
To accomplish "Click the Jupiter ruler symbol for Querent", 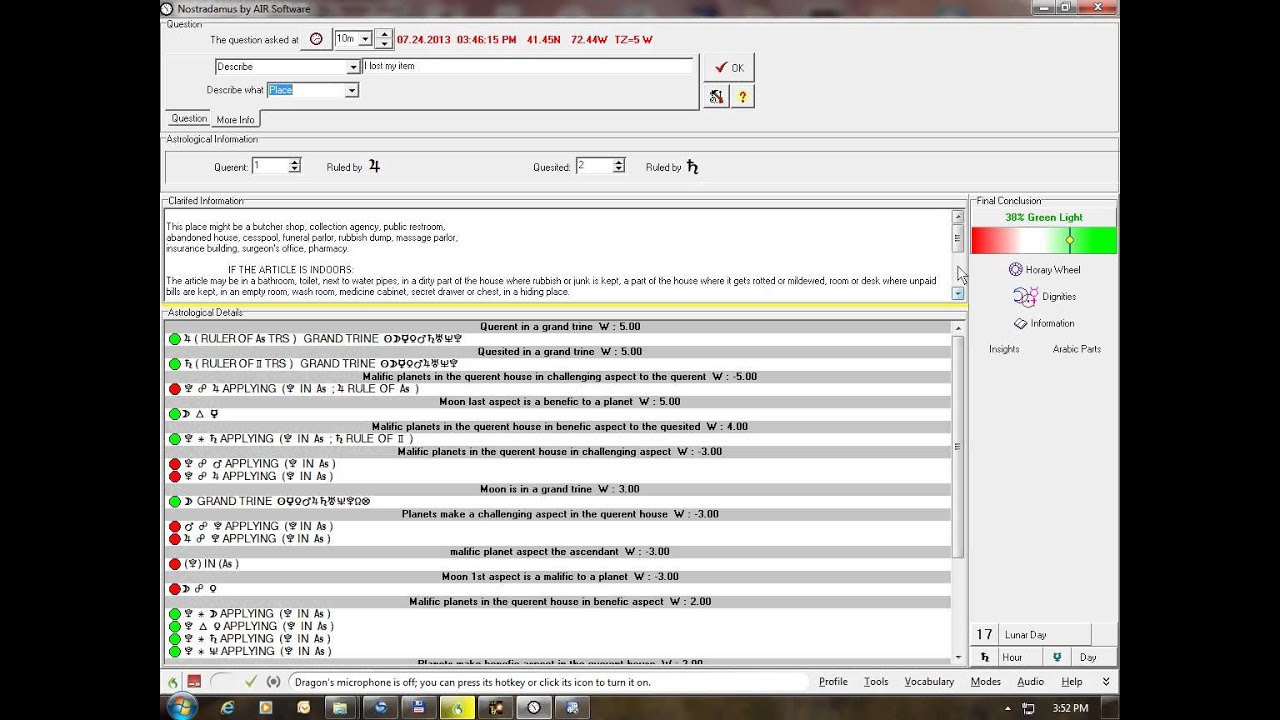I will 375,166.
